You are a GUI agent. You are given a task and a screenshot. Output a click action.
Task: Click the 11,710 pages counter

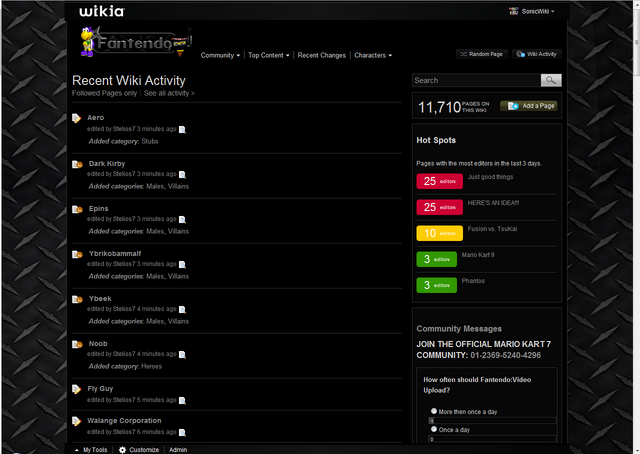pos(453,107)
